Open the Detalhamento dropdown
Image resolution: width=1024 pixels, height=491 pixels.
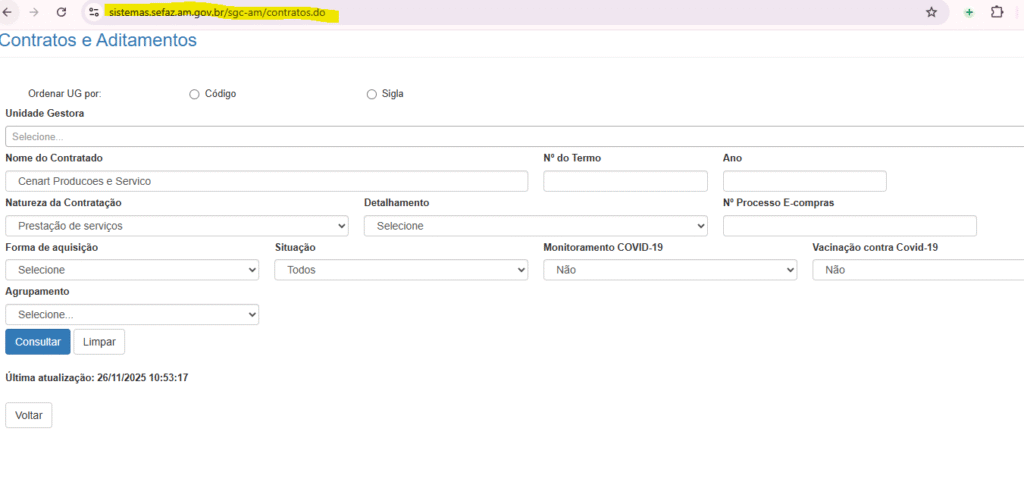[535, 226]
